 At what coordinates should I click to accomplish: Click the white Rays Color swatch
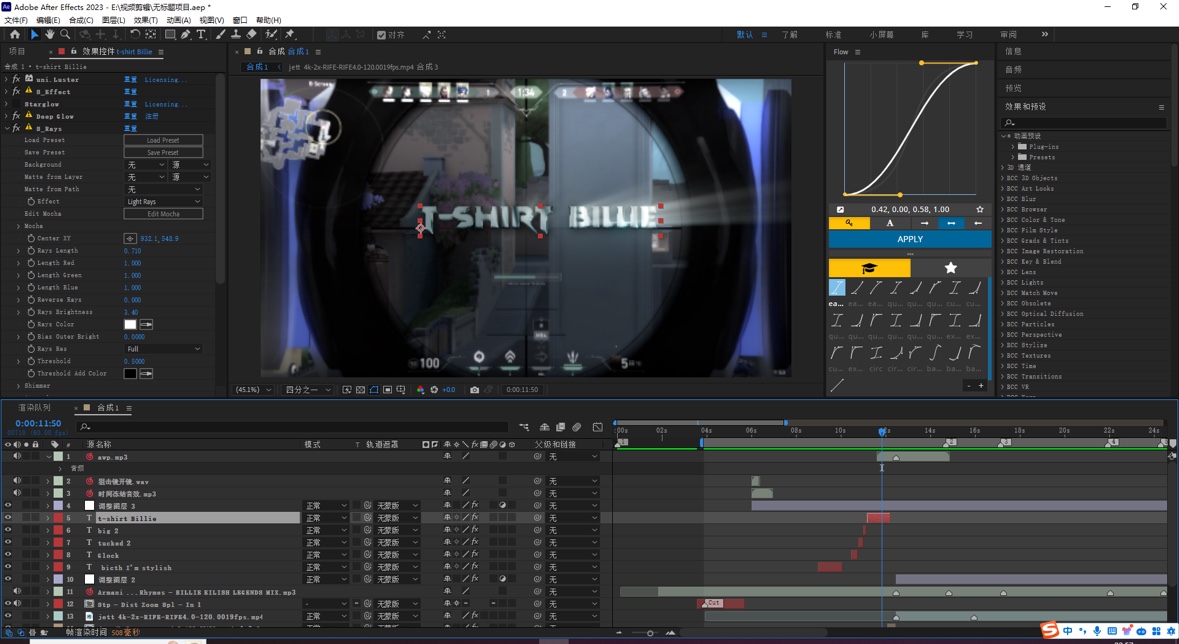tap(130, 325)
